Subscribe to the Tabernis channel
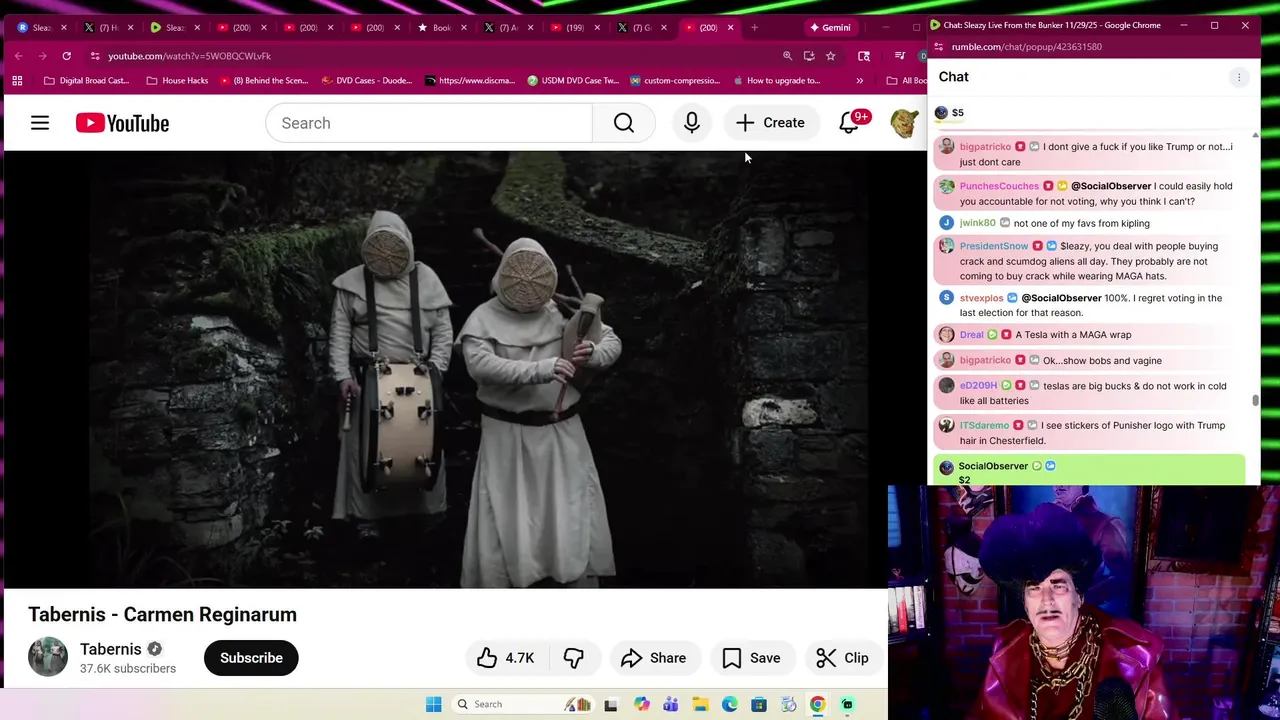This screenshot has height=720, width=1280. (251, 658)
